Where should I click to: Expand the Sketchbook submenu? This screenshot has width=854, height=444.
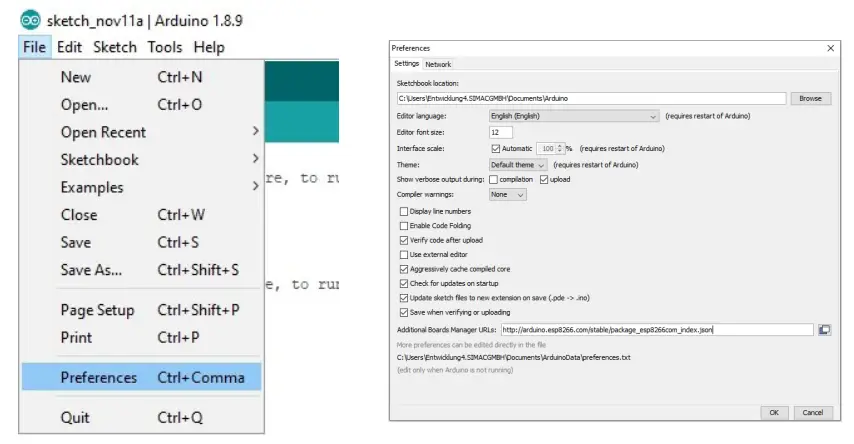142,160
